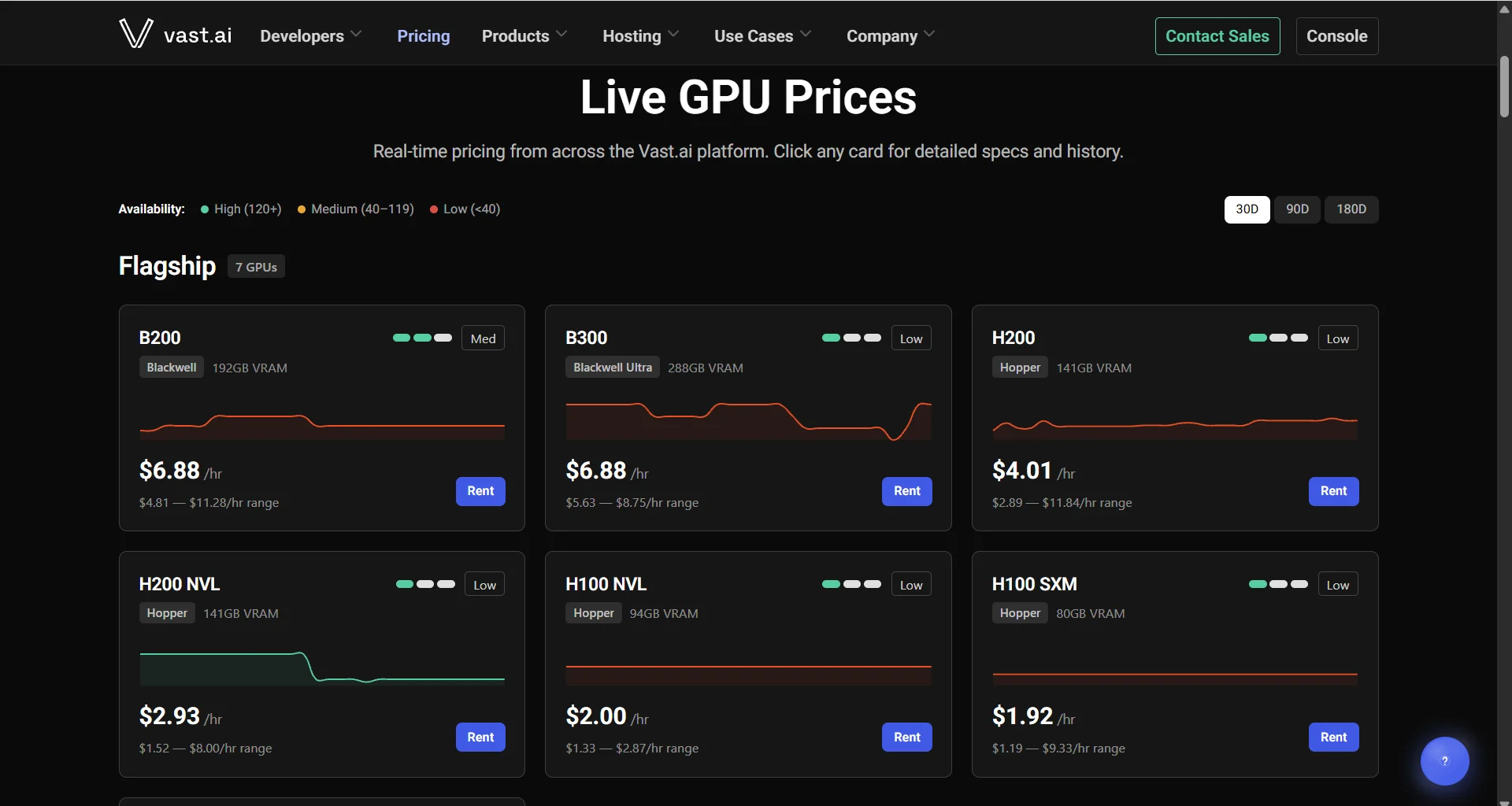Click the red Low availability dot
Image resolution: width=1512 pixels, height=806 pixels.
(433, 209)
